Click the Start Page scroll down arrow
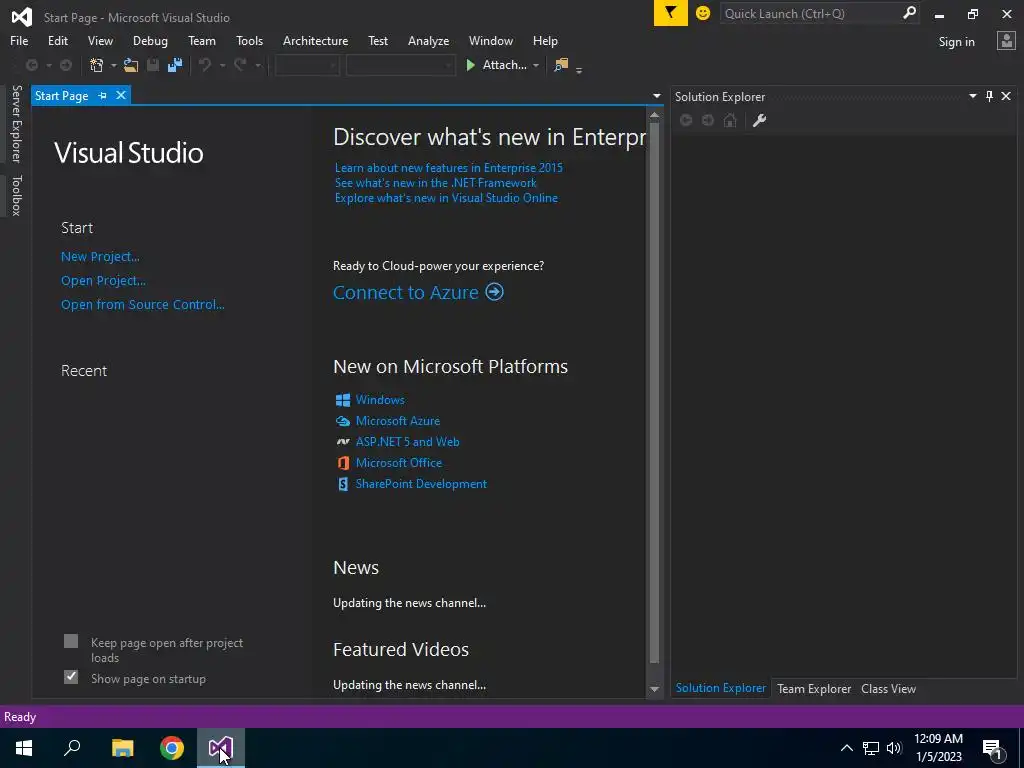Screen dimensions: 1024x768 point(654,689)
